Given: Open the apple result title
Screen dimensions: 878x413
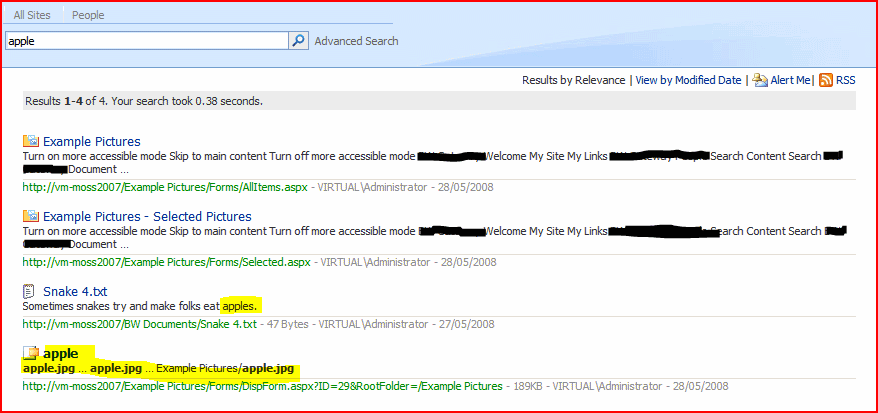Looking at the screenshot, I should pyautogui.click(x=61, y=353).
